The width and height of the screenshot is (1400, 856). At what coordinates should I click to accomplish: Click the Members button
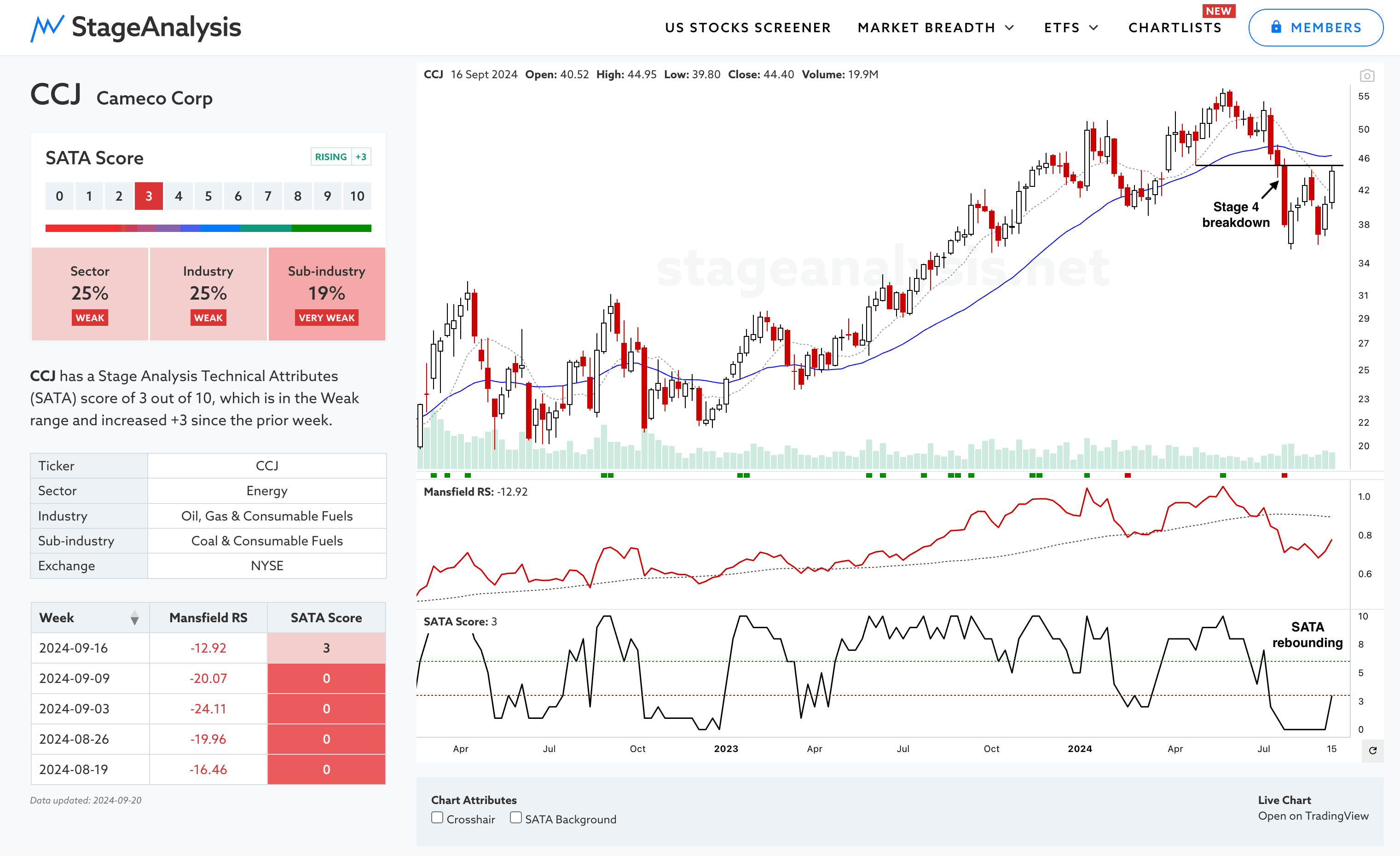[x=1315, y=27]
